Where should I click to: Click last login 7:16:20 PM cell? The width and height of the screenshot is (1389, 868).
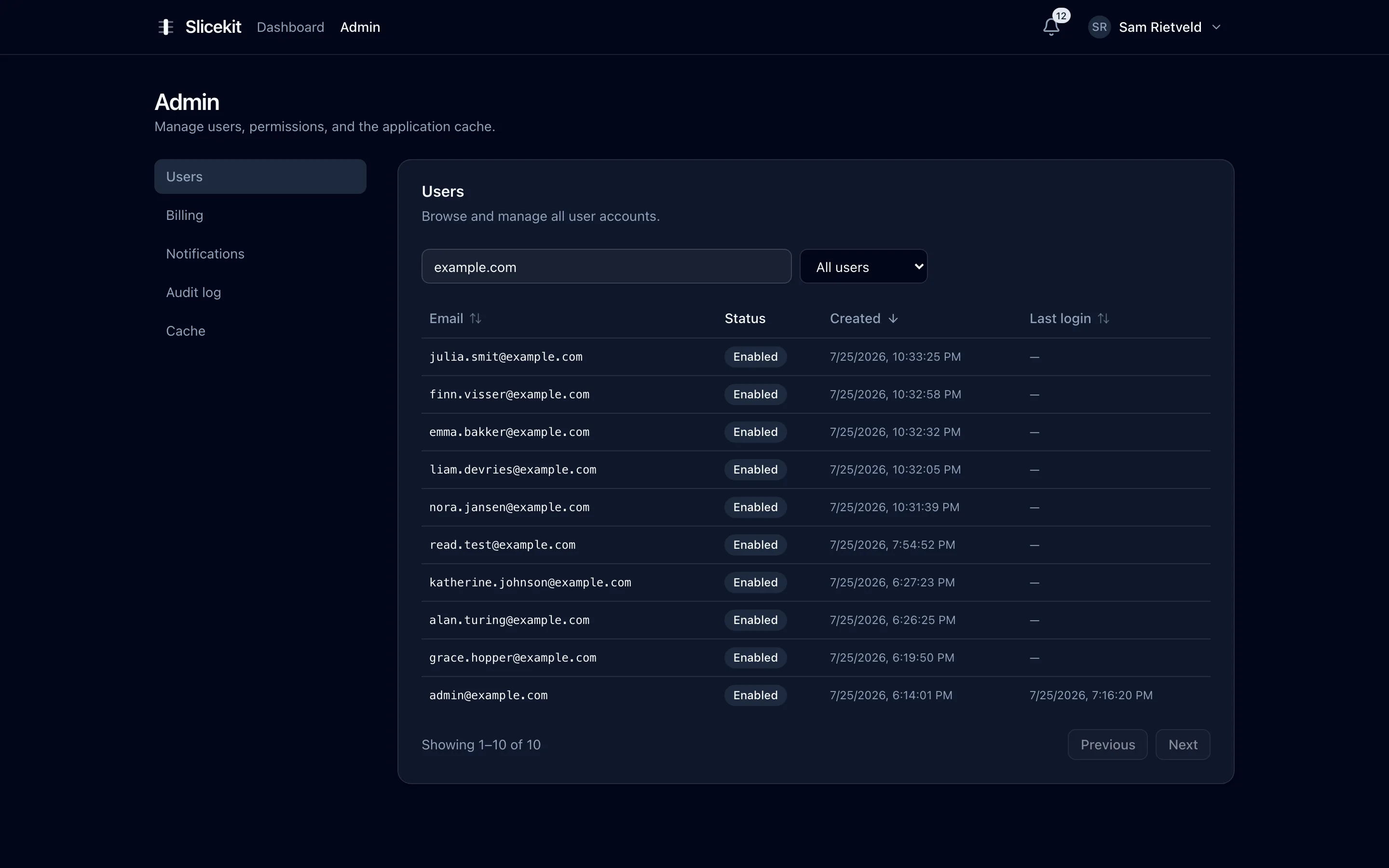point(1090,695)
